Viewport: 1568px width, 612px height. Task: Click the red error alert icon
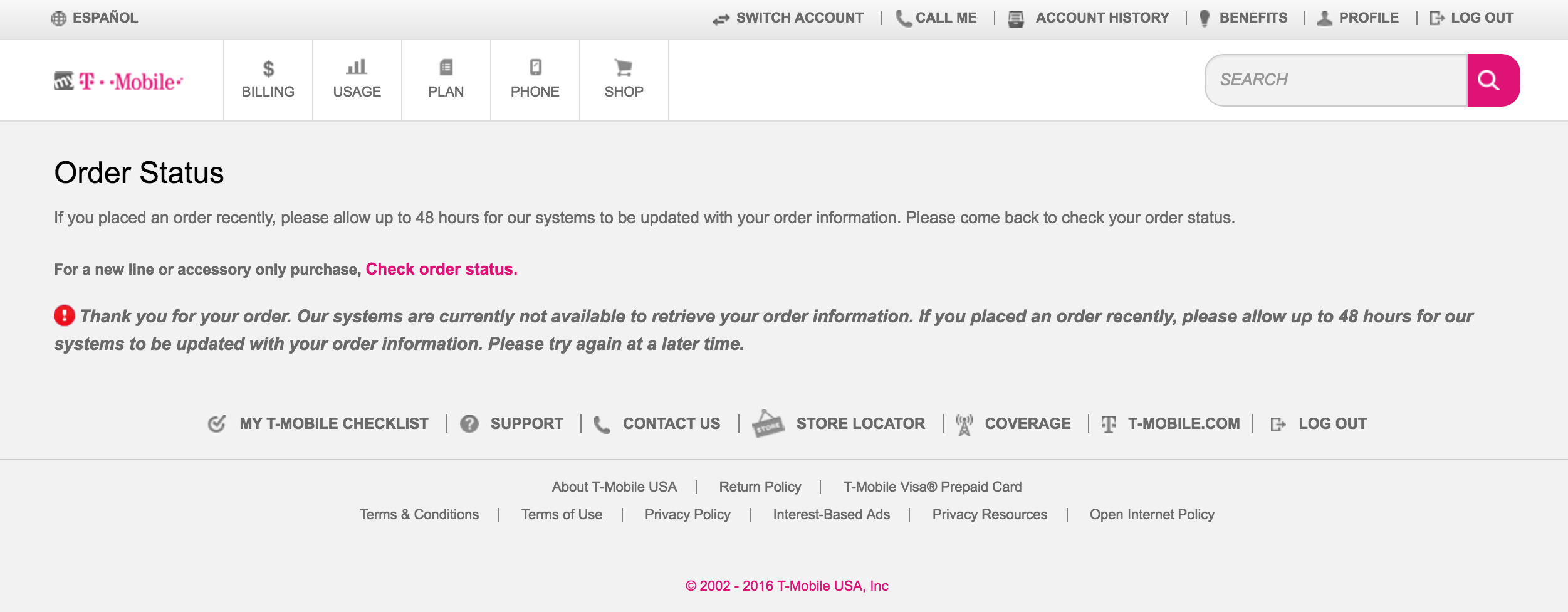coord(65,315)
